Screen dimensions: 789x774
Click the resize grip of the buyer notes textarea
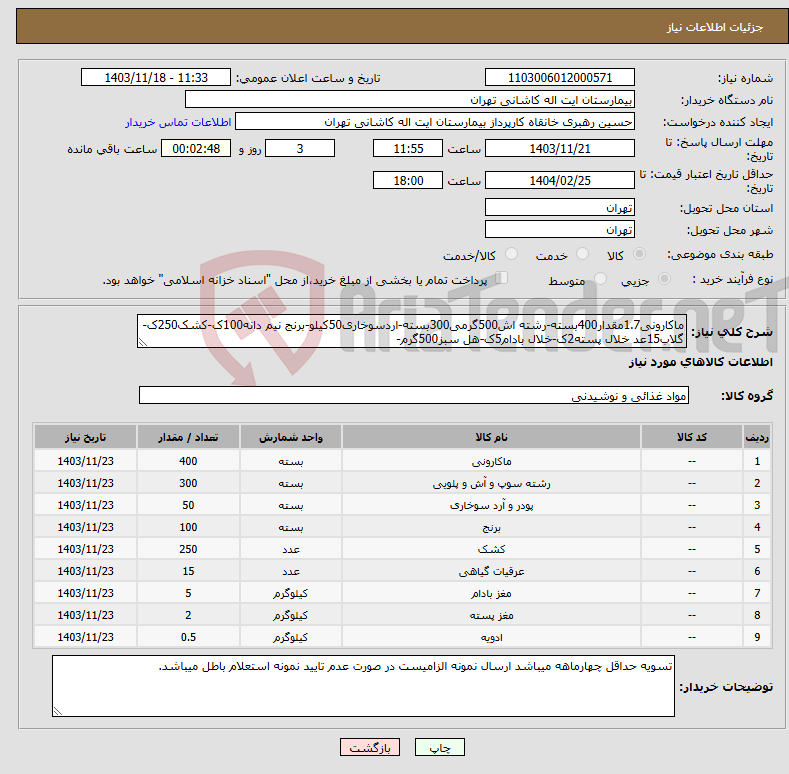click(x=57, y=711)
